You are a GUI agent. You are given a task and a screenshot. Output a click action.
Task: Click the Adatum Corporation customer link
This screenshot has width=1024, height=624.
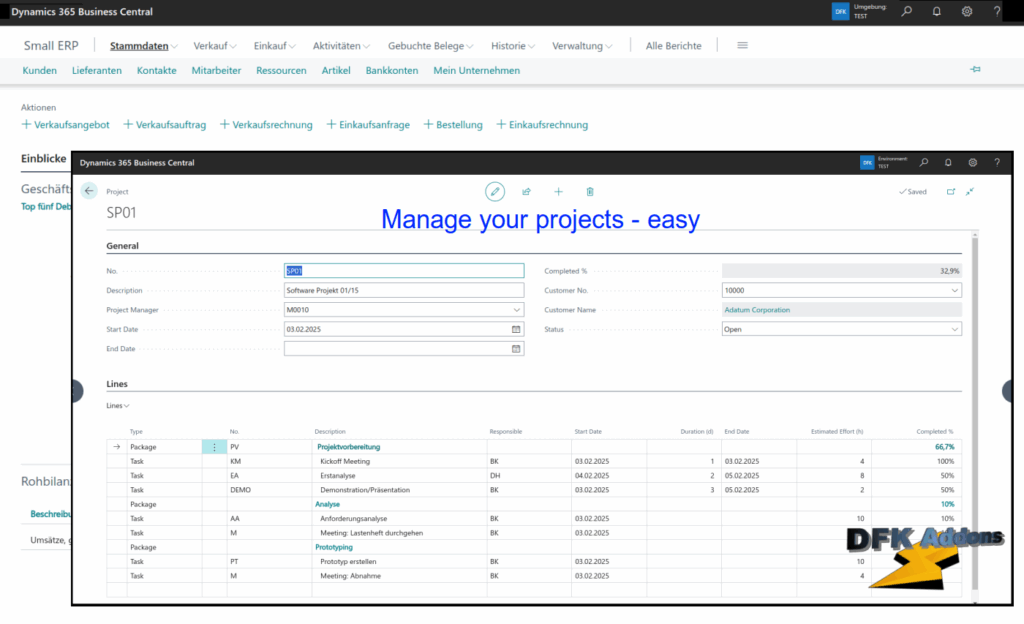pos(757,310)
